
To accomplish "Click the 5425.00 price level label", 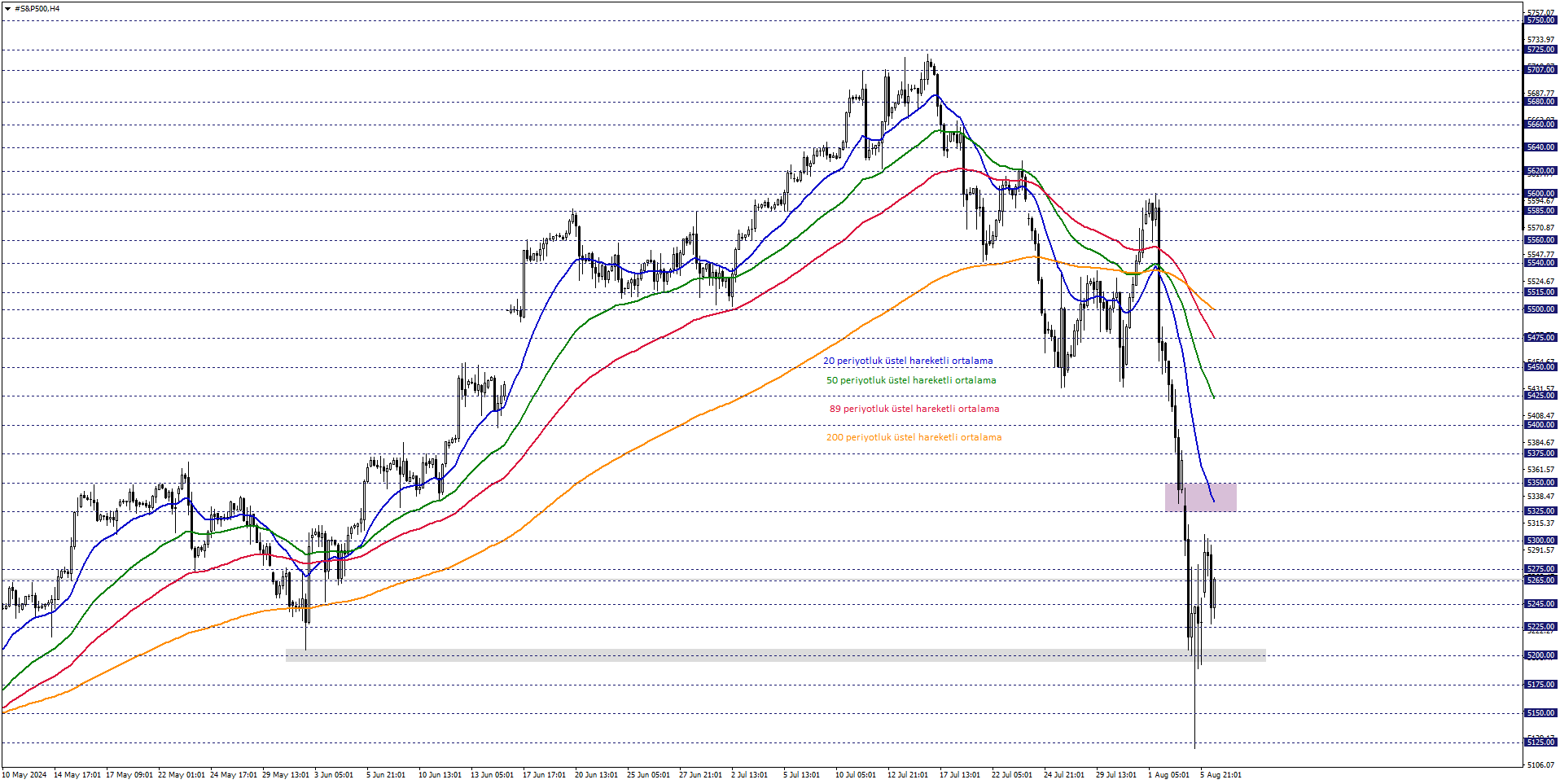I will click(1540, 396).
